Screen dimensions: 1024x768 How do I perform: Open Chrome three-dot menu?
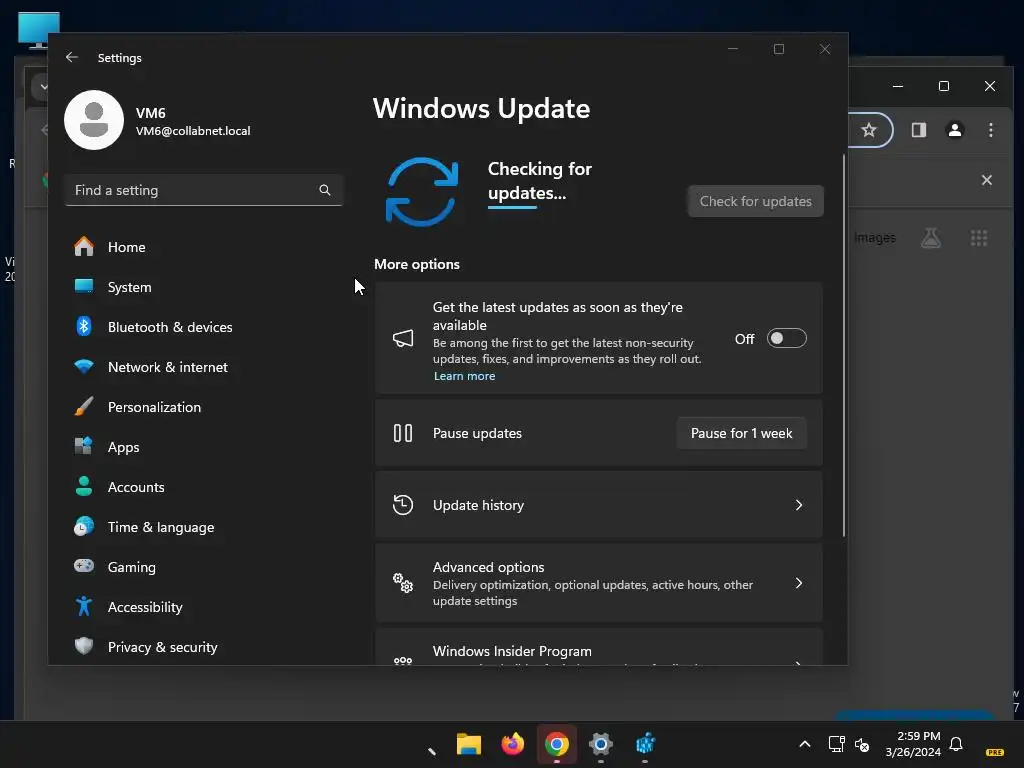pos(991,130)
